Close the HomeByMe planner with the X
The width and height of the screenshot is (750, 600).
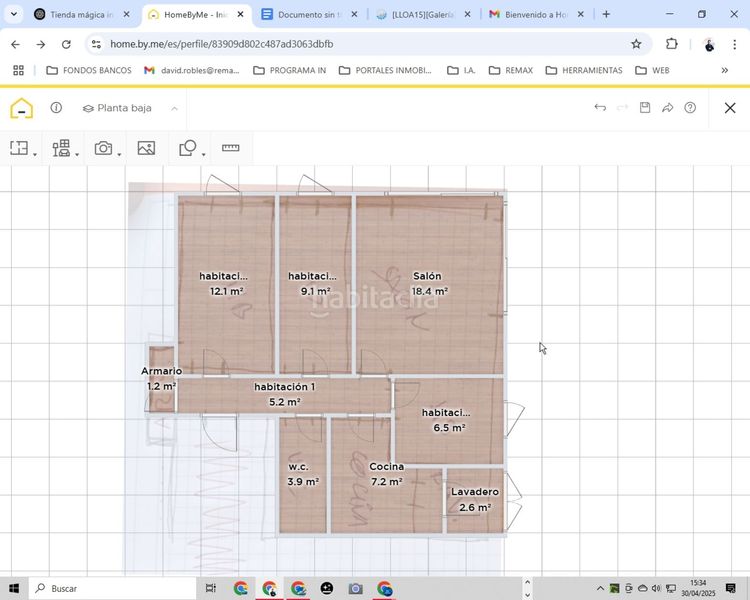[730, 108]
